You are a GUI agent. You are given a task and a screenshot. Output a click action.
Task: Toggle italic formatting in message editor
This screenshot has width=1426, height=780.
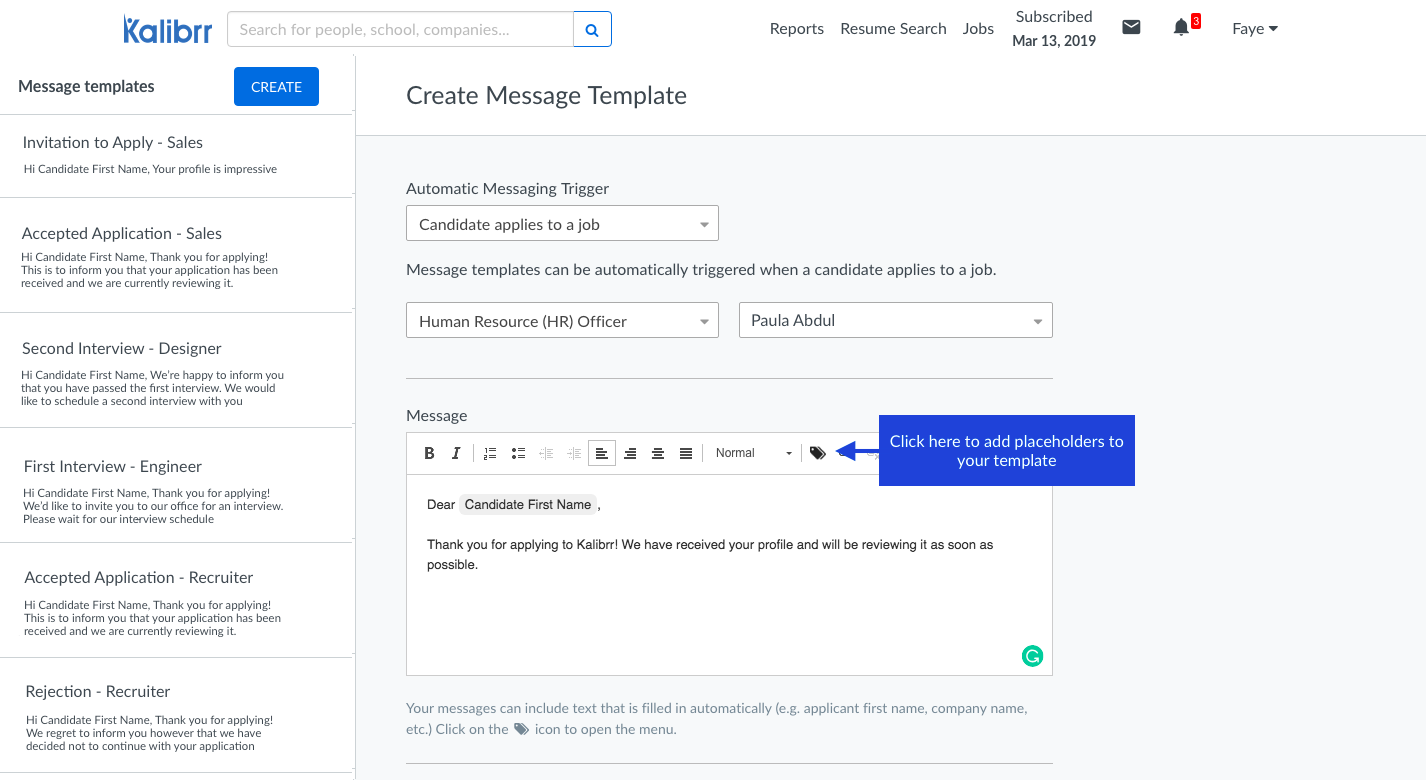456,453
